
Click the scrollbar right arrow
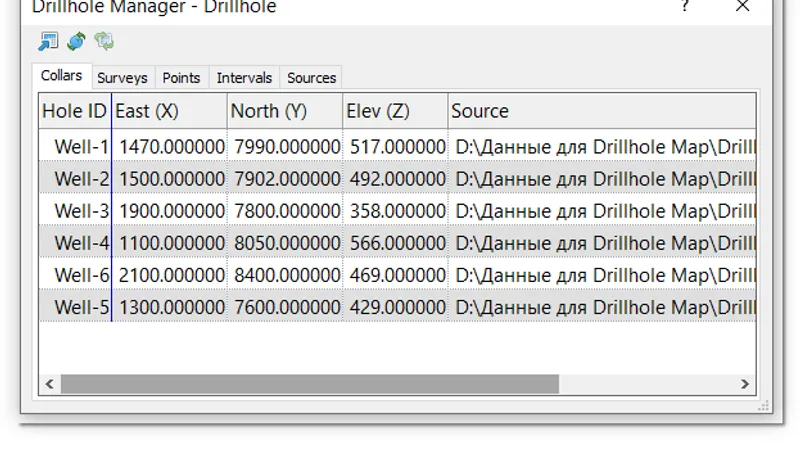coord(745,384)
